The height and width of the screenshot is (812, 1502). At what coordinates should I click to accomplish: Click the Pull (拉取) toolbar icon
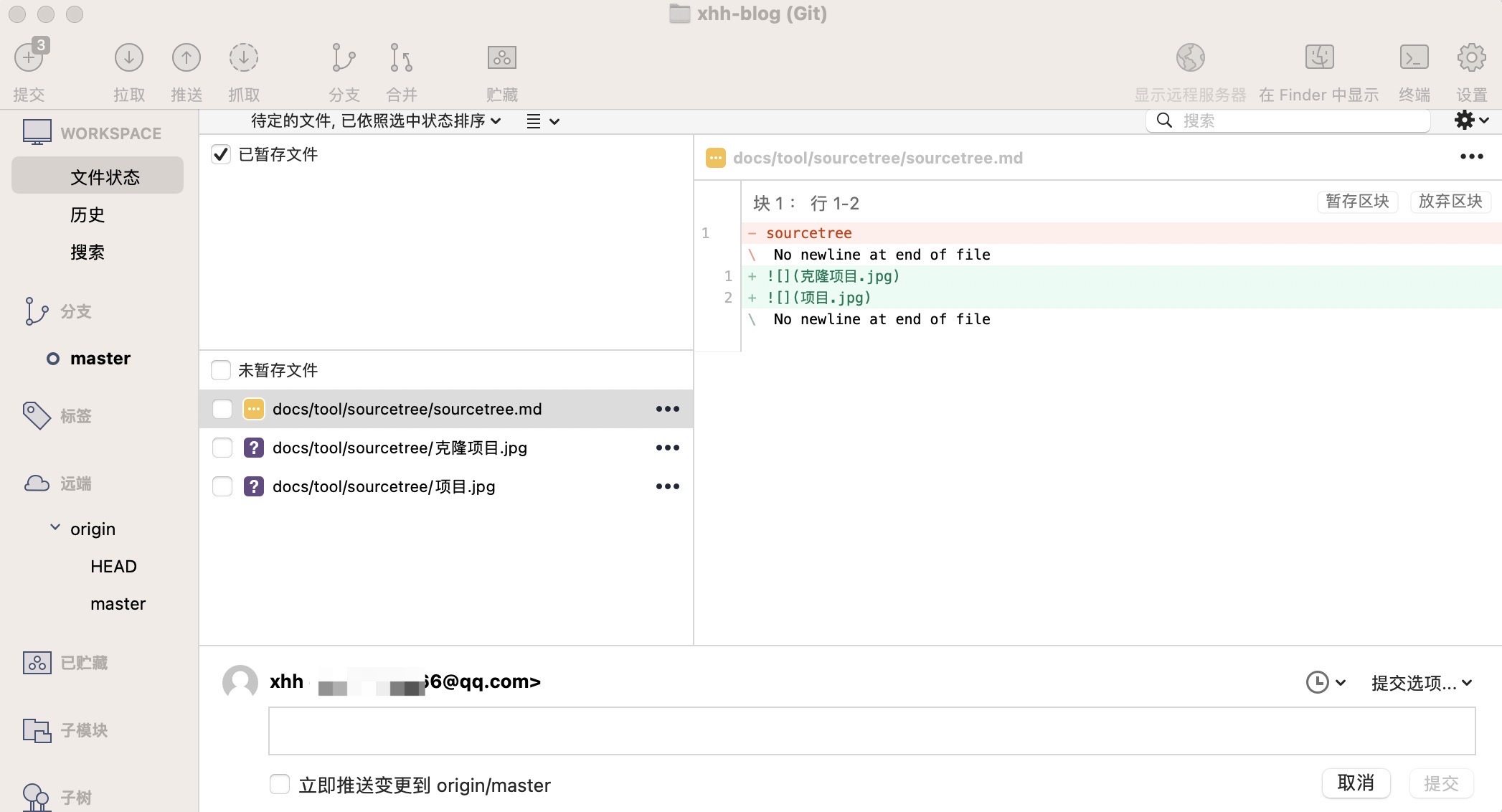pyautogui.click(x=129, y=57)
